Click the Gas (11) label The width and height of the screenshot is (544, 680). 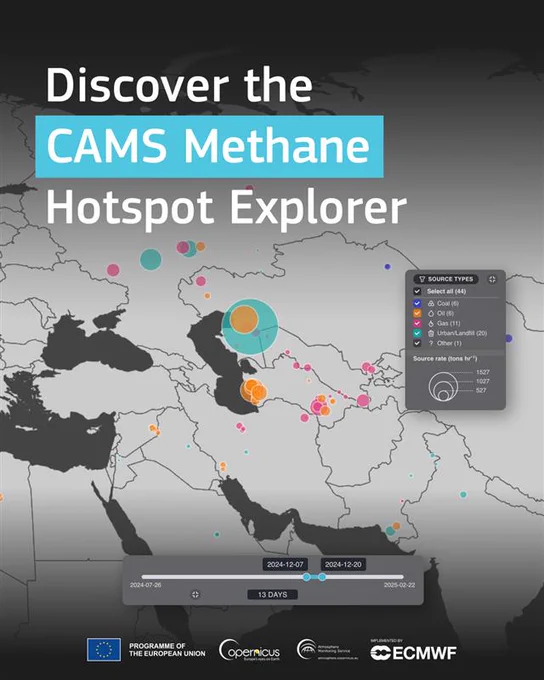click(449, 323)
